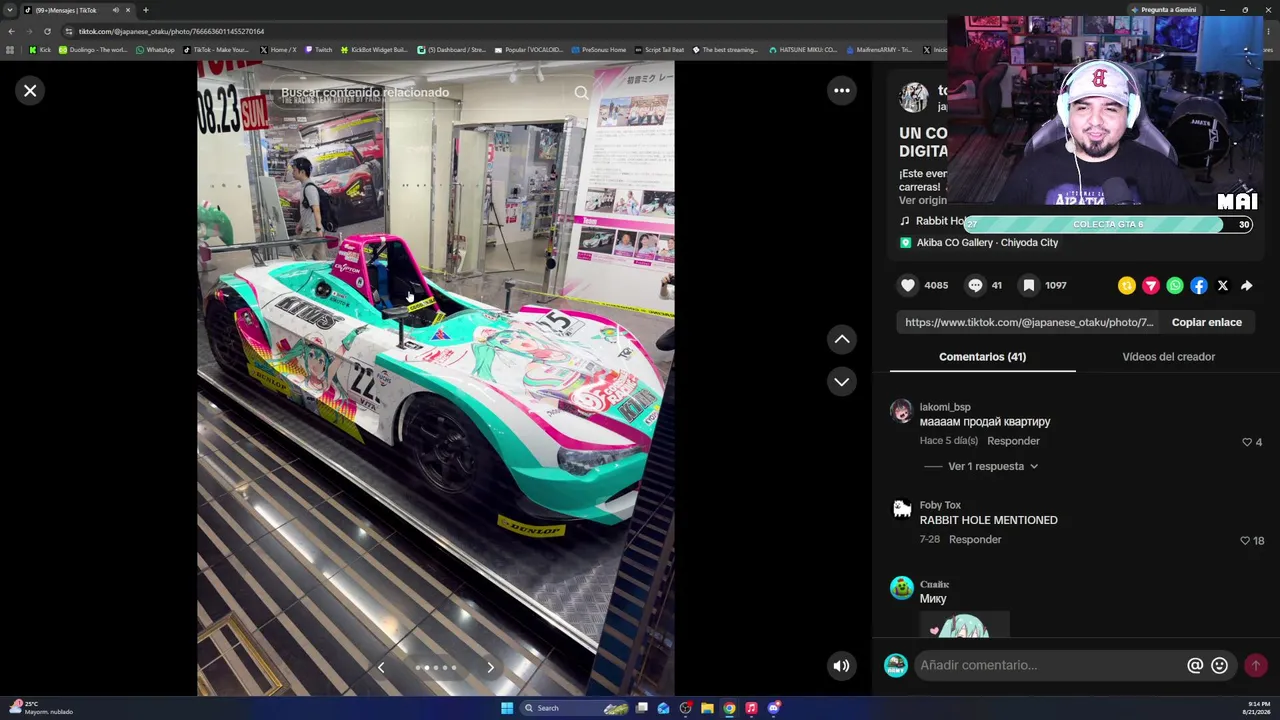1280x720 pixels.
Task: Click the tiktok.com address bar
Action: pos(500,31)
